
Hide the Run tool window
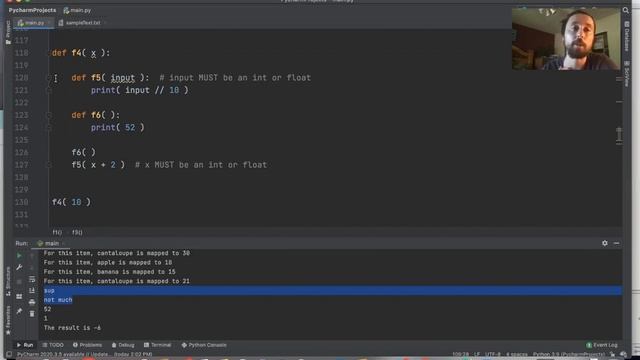[x=616, y=243]
